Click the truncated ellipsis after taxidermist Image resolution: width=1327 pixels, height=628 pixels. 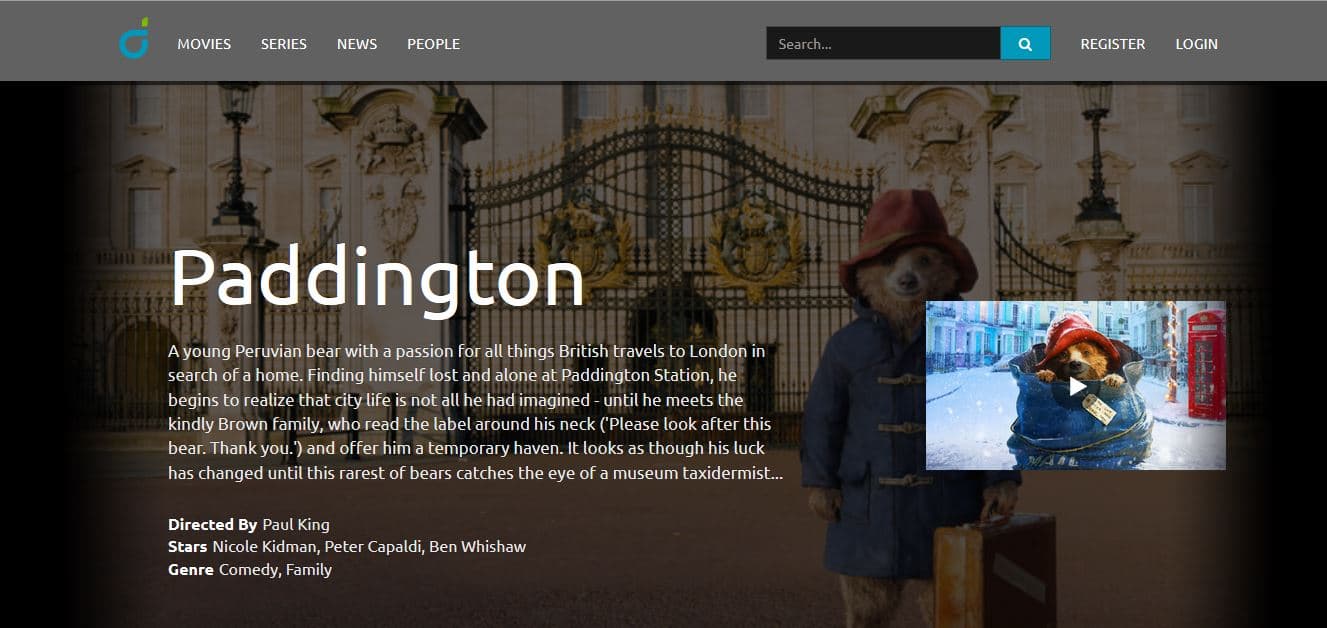click(x=776, y=474)
